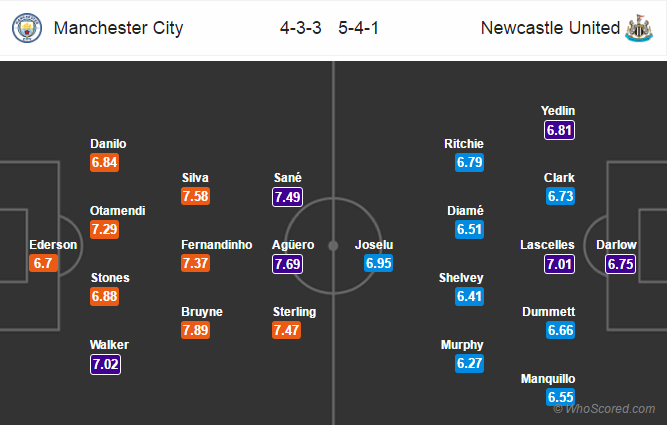
Task: Select Sané's 7.49 rating badge
Action: (x=288, y=197)
